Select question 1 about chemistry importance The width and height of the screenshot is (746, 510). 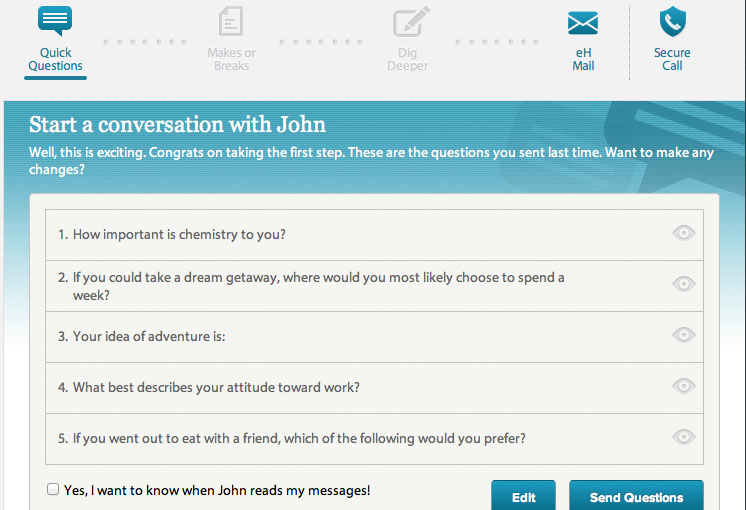[x=179, y=234]
